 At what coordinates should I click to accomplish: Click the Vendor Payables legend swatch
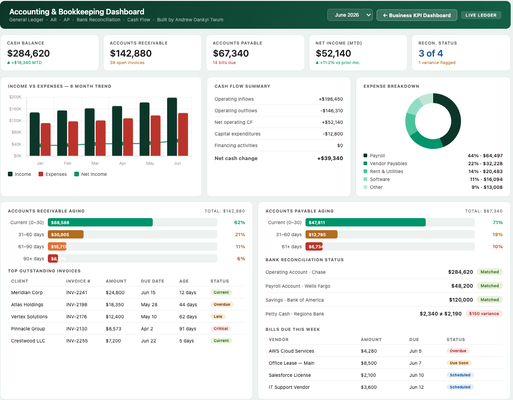(x=365, y=163)
